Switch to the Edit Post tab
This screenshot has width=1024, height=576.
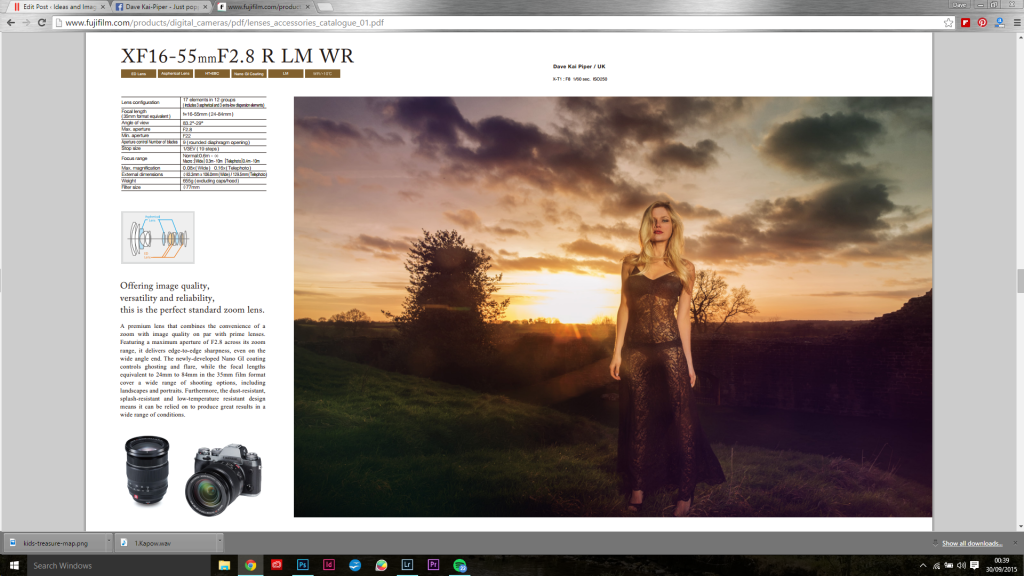tap(55, 7)
